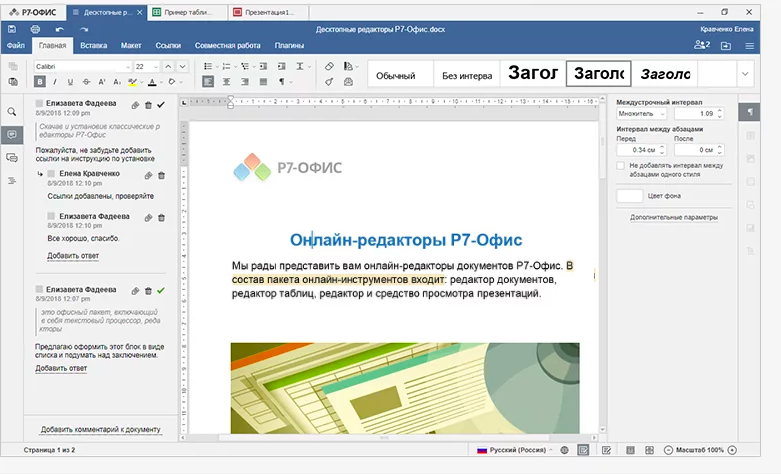Click 'Добавить комментарий к документу' link
Image resolution: width=781 pixels, height=474 pixels.
[100, 429]
